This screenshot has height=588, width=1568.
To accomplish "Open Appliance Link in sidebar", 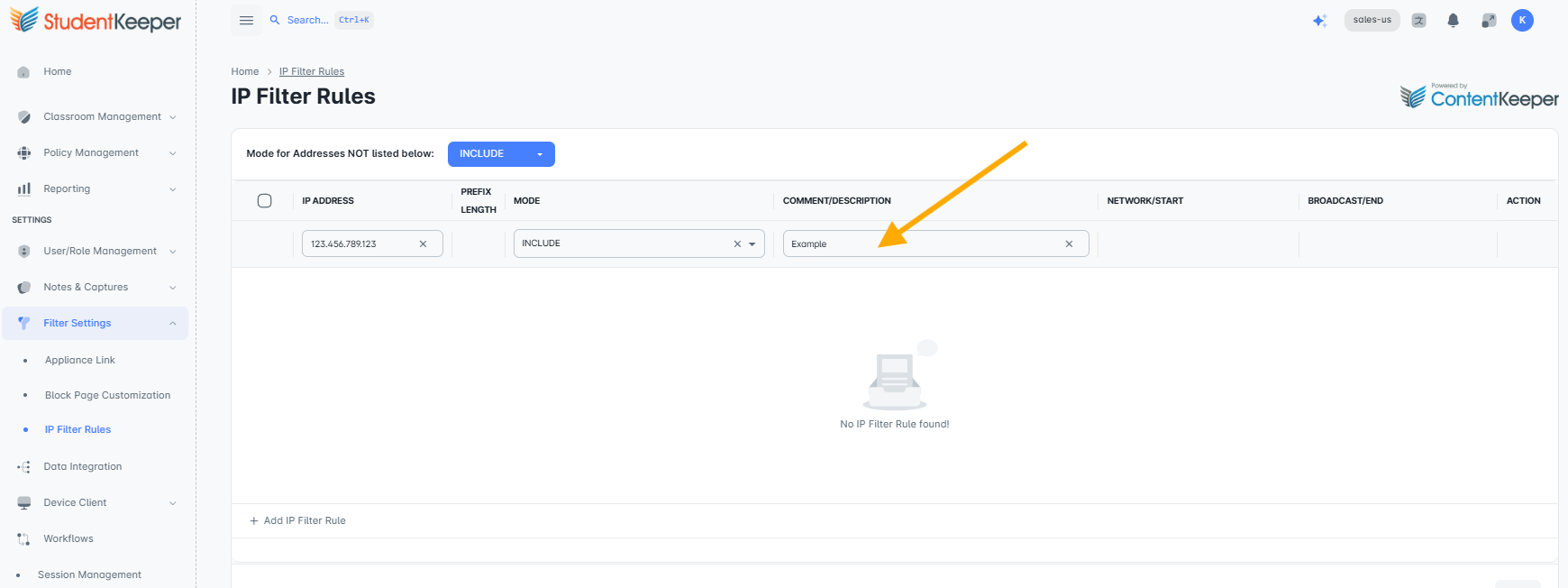I will (x=80, y=360).
